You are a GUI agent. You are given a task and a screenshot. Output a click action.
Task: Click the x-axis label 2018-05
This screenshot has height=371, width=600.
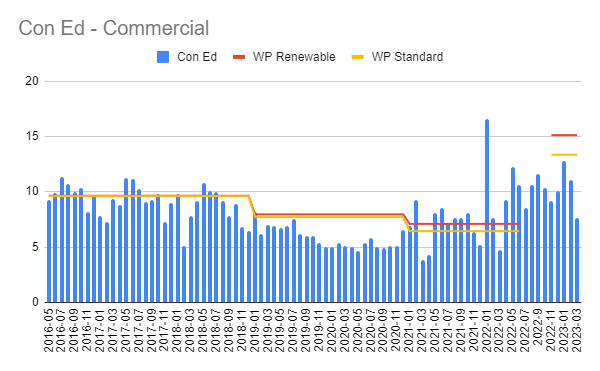[203, 330]
